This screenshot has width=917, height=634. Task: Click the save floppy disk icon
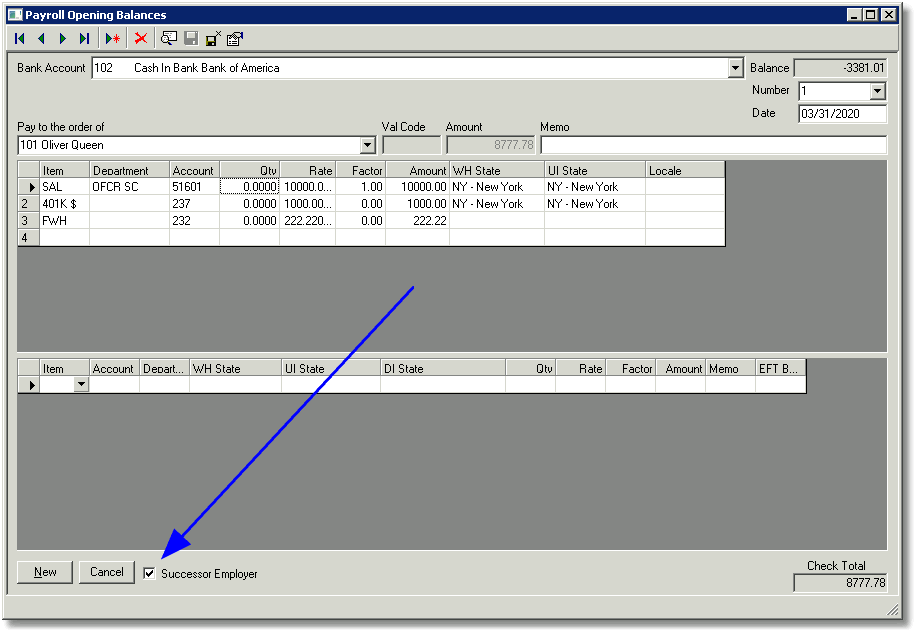[191, 39]
